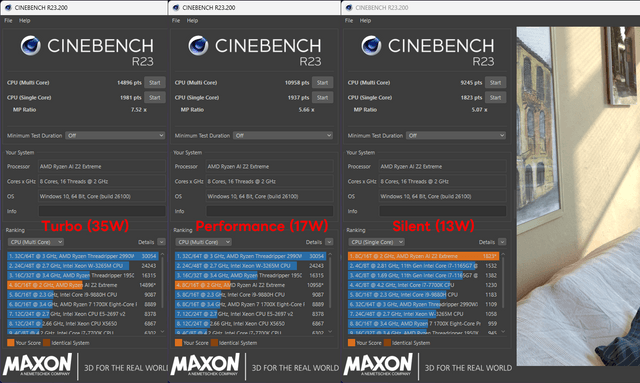The height and width of the screenshot is (383, 640).
Task: Click the 7.52 x MP Ratio value
Action: click(x=139, y=110)
